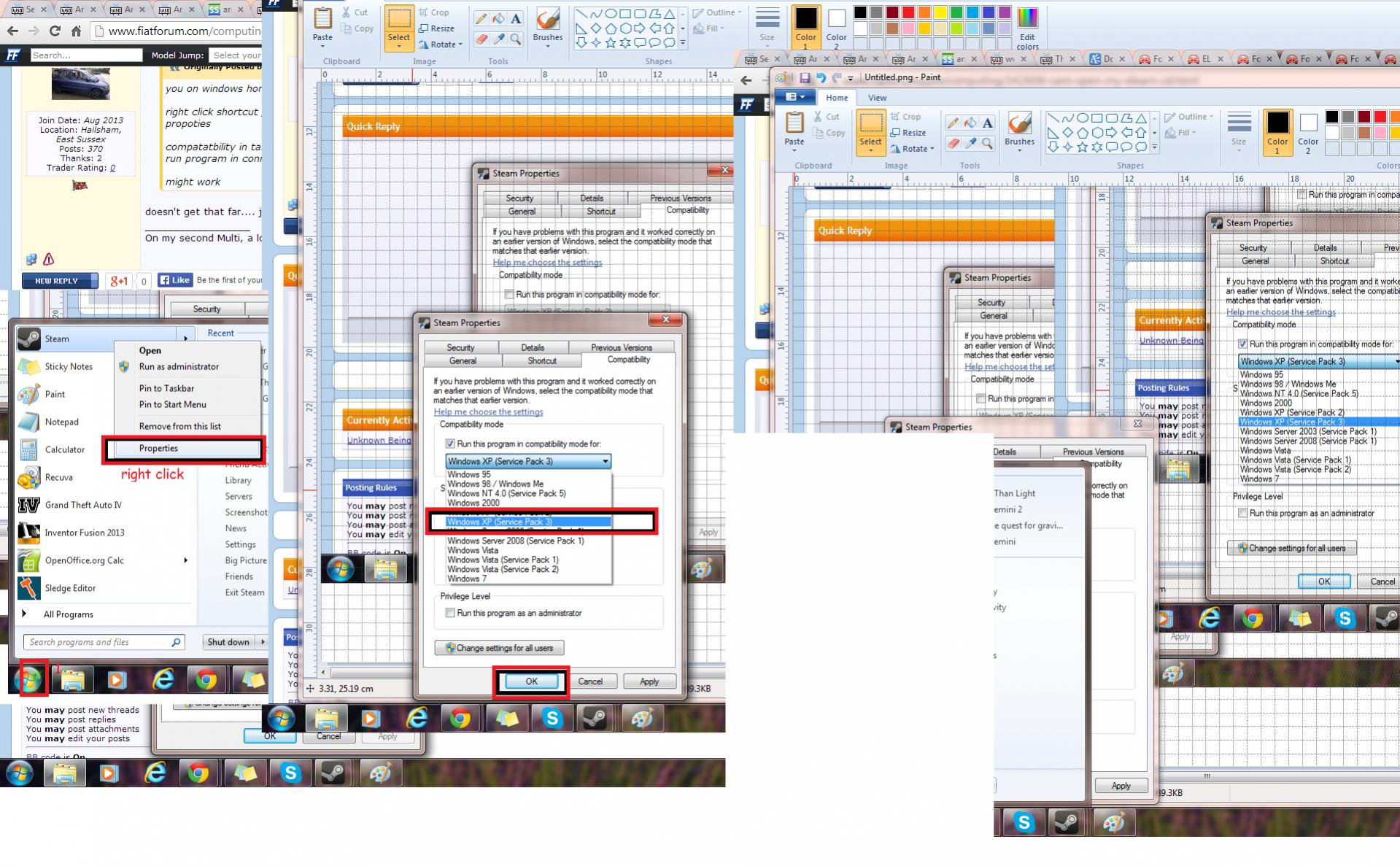Expand the Steam jump list arrow in the Start menu
The width and height of the screenshot is (1400, 866).
tap(185, 339)
